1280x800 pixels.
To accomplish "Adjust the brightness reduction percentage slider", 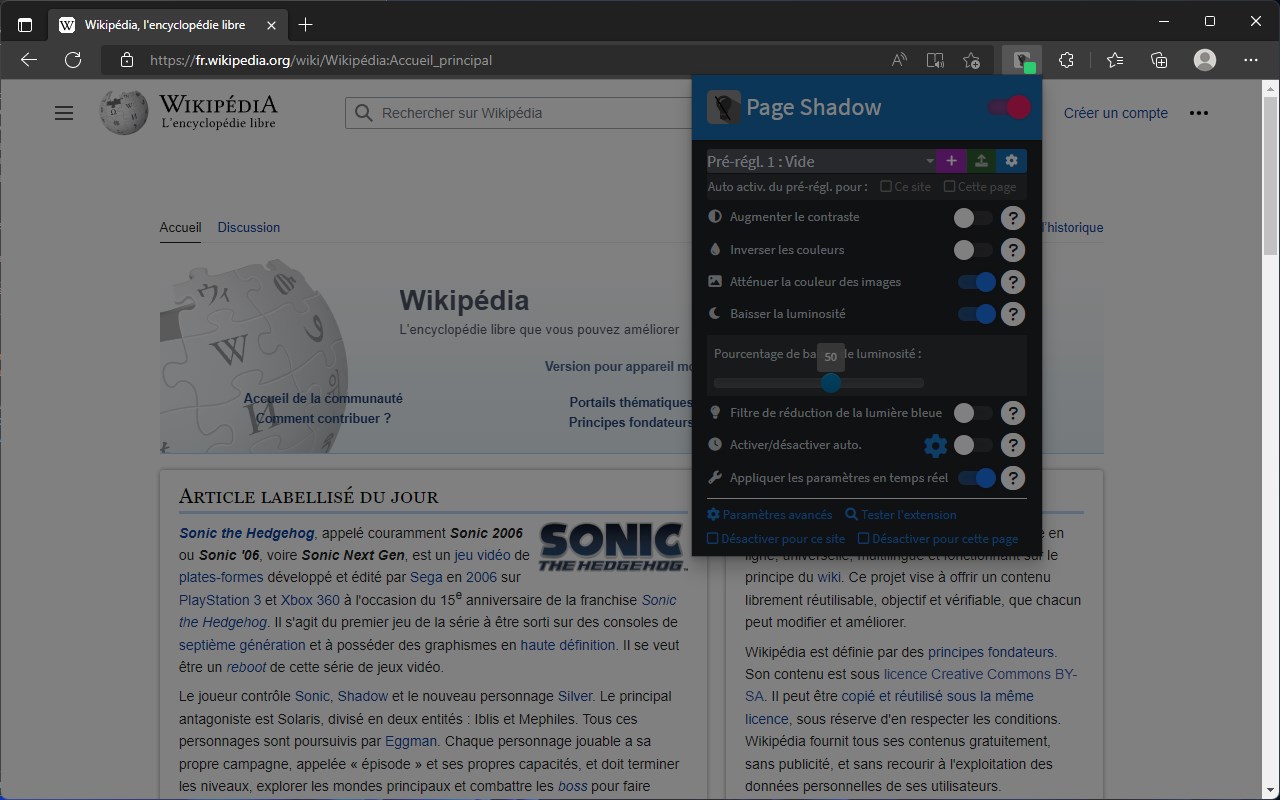I will (x=819, y=383).
